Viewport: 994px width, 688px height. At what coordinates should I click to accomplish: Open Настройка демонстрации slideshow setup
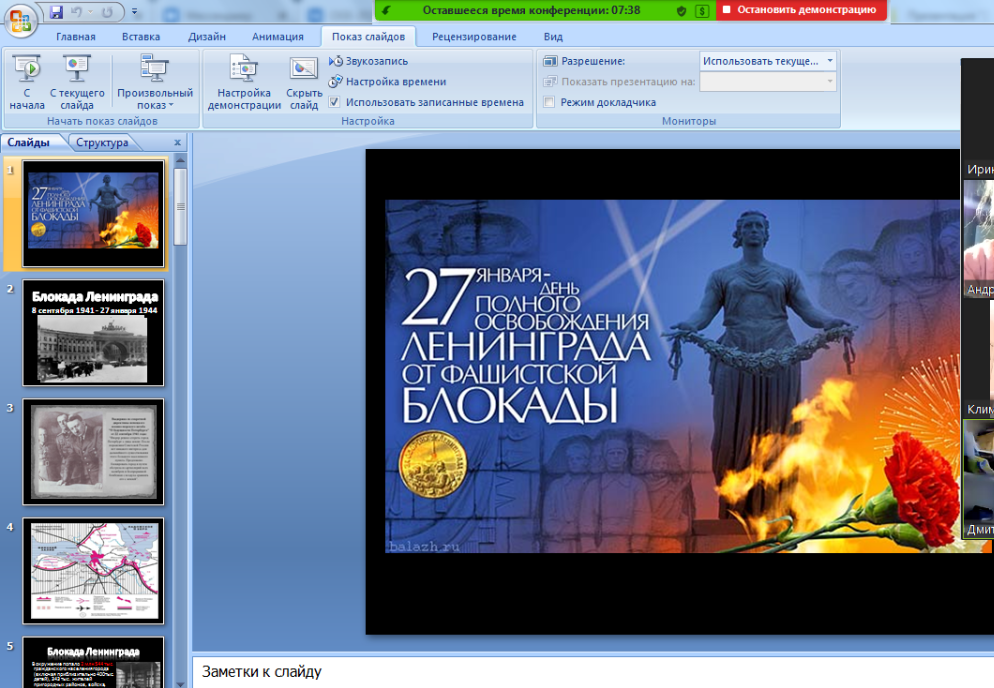(x=244, y=82)
